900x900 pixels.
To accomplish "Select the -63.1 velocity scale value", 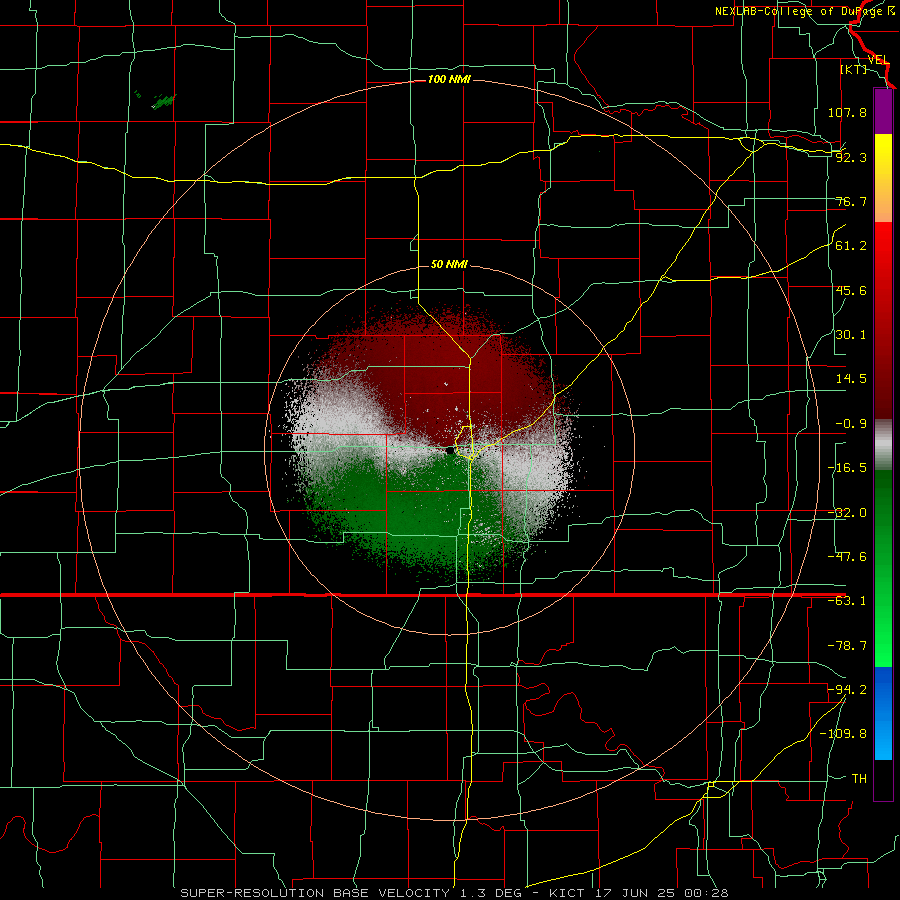I will click(847, 601).
